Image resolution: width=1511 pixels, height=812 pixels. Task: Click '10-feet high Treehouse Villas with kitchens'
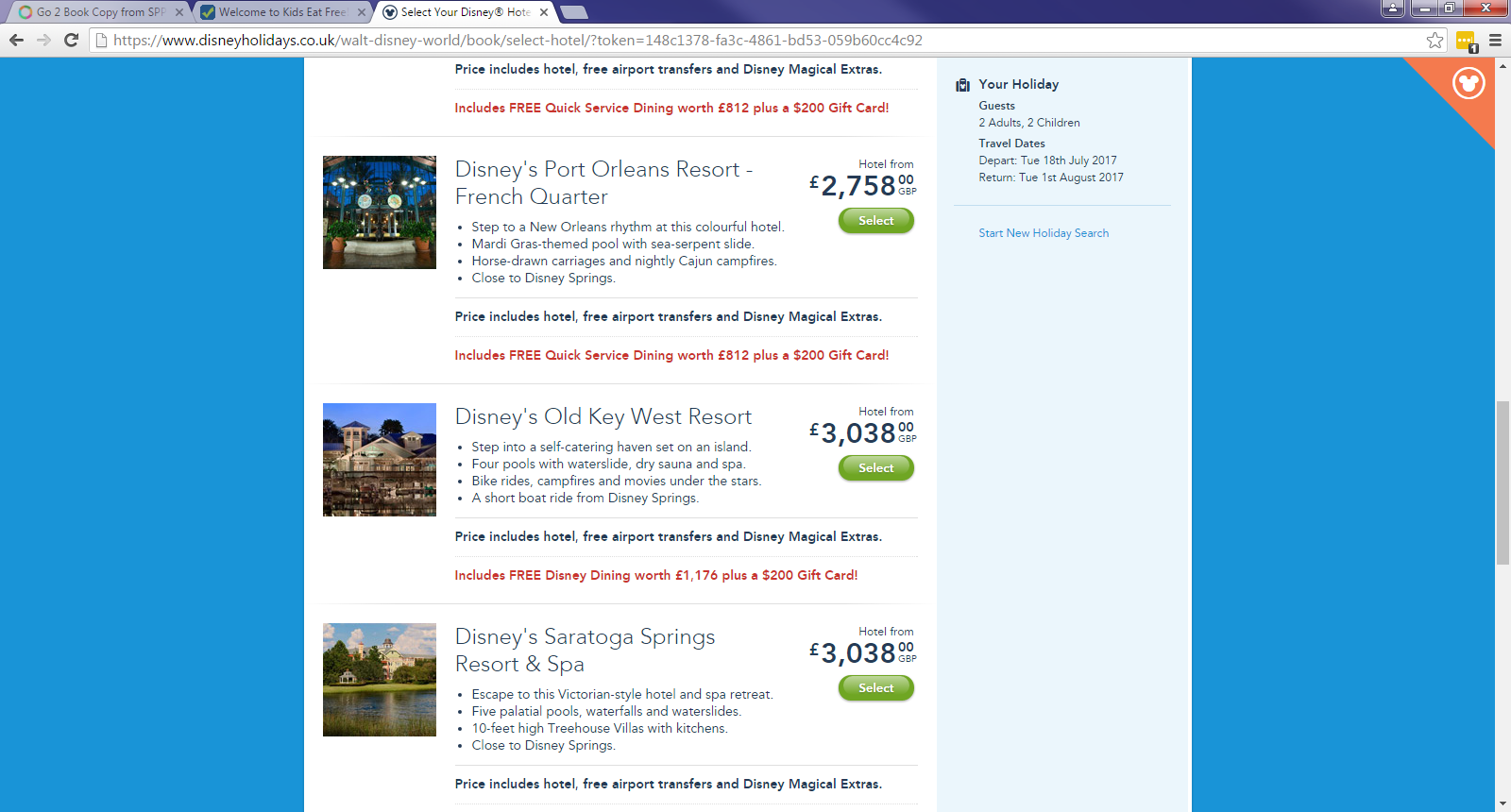(600, 728)
